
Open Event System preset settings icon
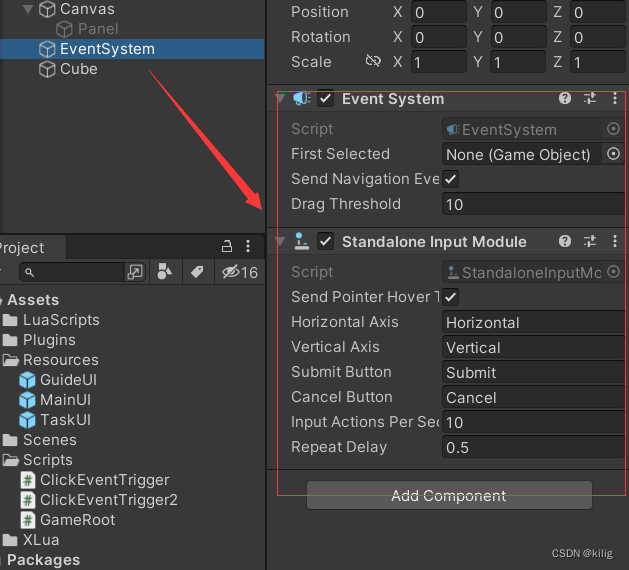[590, 99]
